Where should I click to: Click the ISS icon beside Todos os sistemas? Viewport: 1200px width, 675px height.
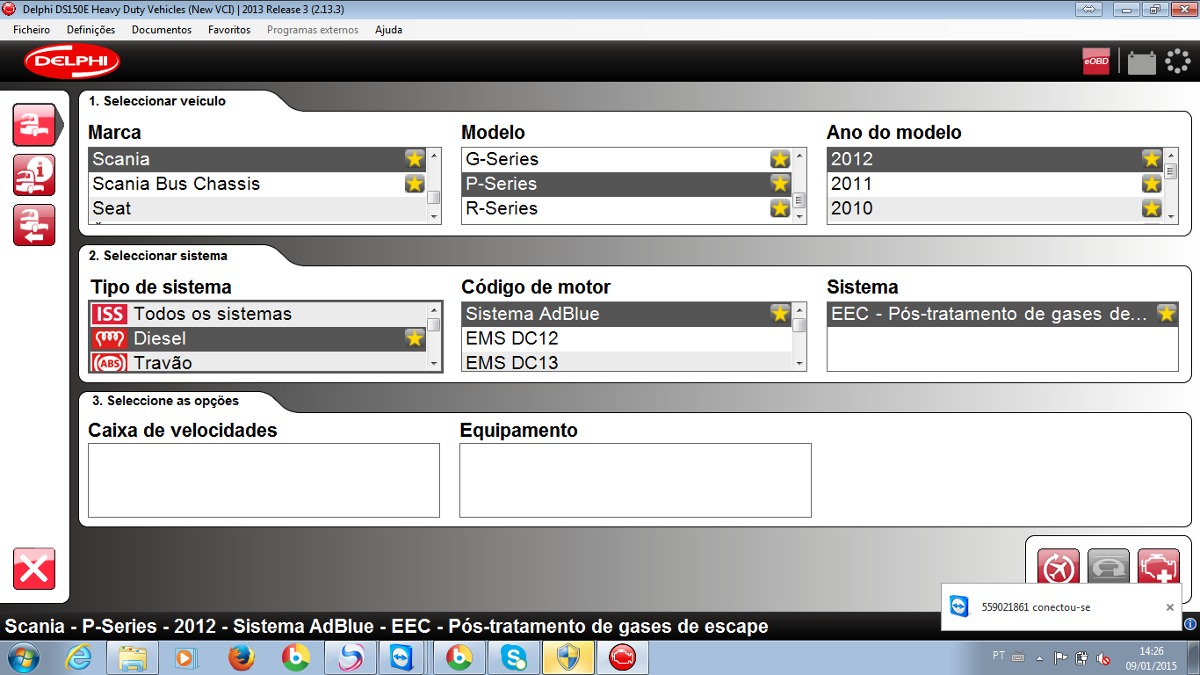110,314
